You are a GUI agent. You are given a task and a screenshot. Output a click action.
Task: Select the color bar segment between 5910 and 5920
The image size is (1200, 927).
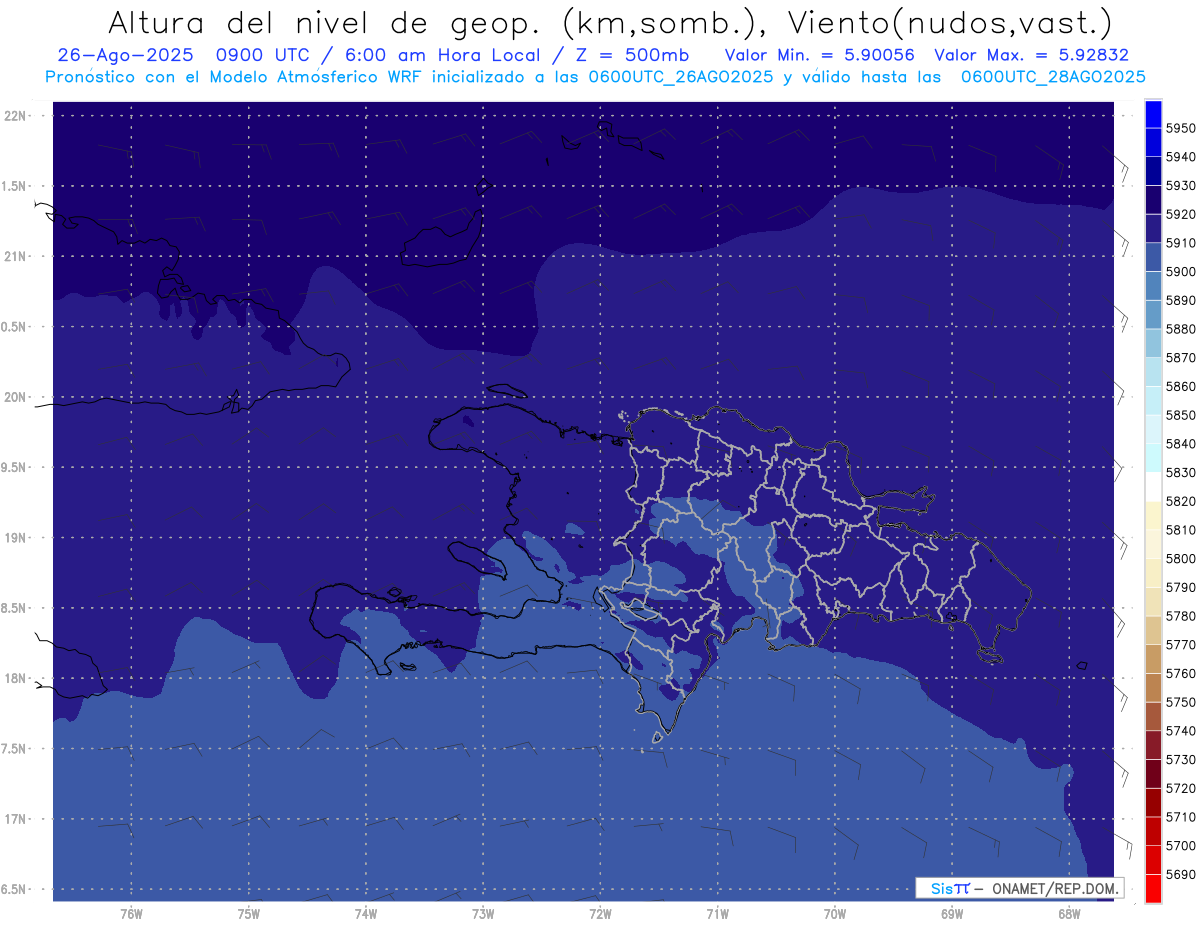1153,228
